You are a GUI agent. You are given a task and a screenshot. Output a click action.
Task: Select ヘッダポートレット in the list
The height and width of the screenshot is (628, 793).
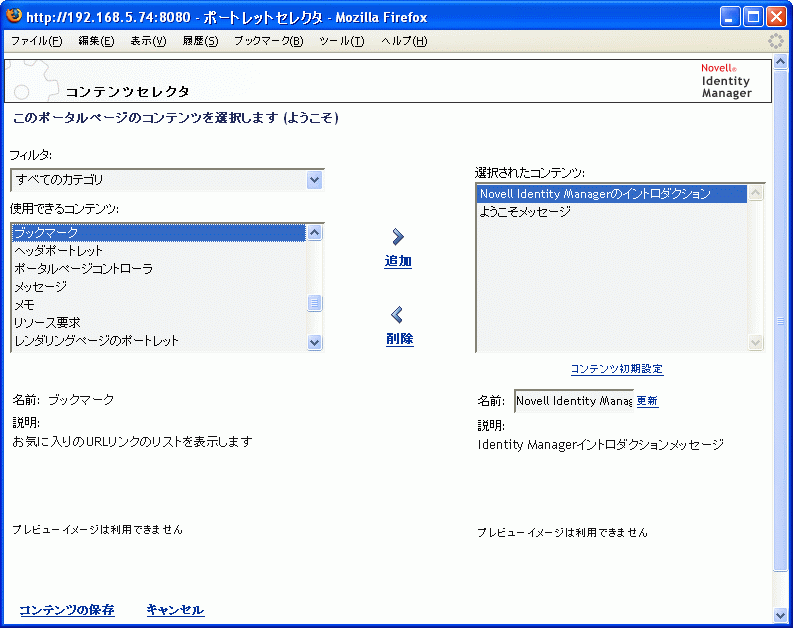pos(159,251)
